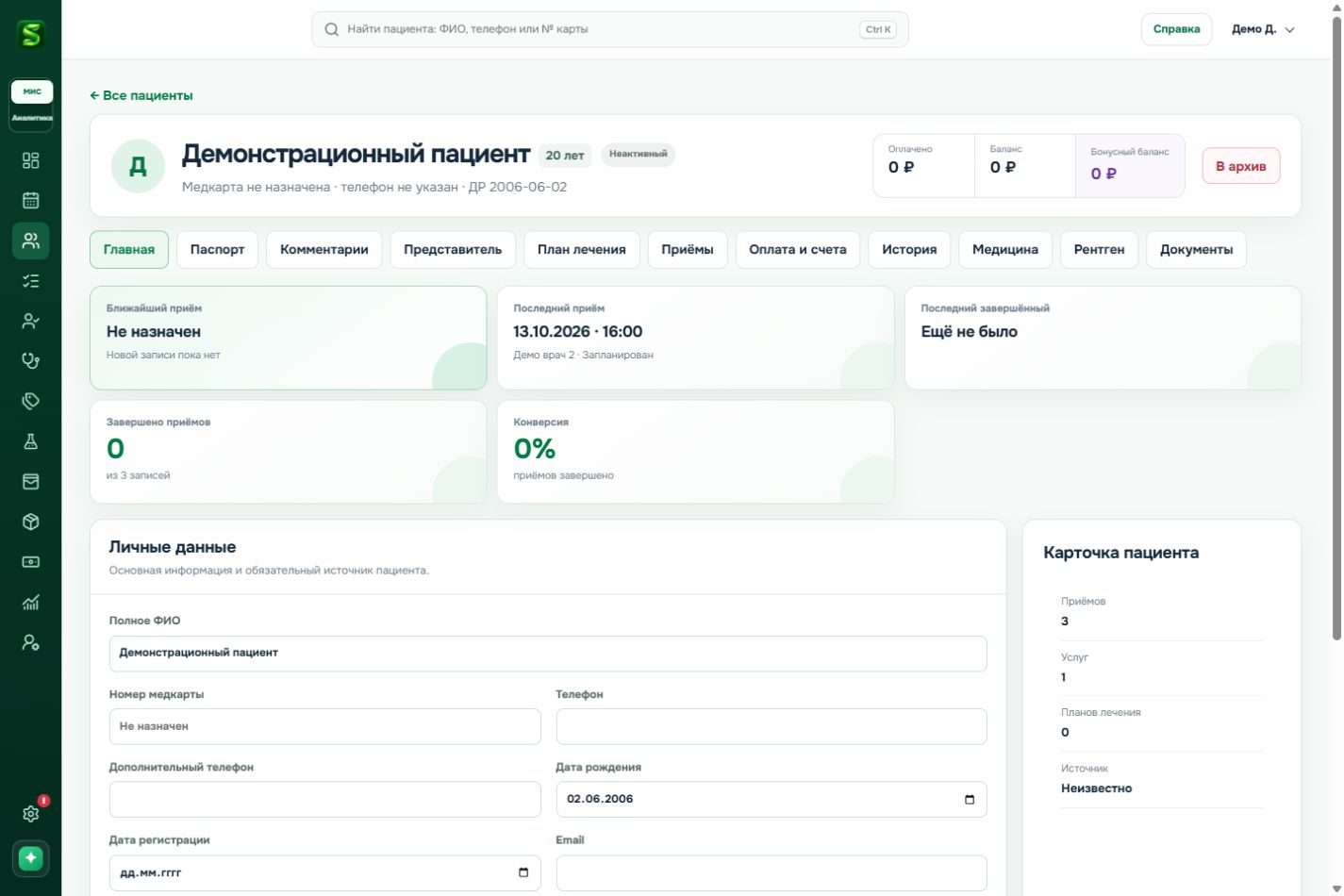Open the План лечения tab
1344x896 pixels.
pos(581,249)
